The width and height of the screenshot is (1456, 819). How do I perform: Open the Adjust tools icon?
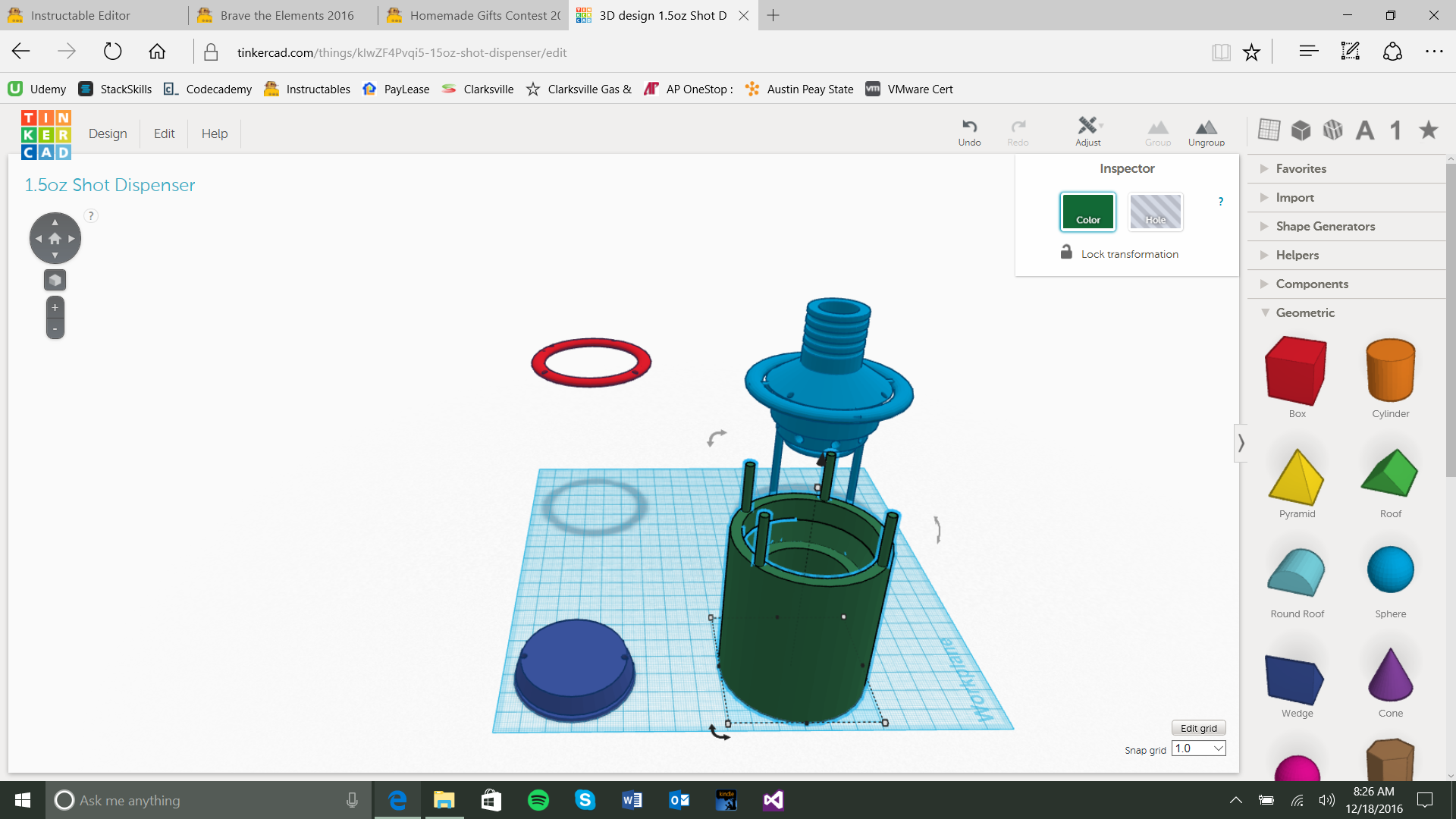point(1087,126)
